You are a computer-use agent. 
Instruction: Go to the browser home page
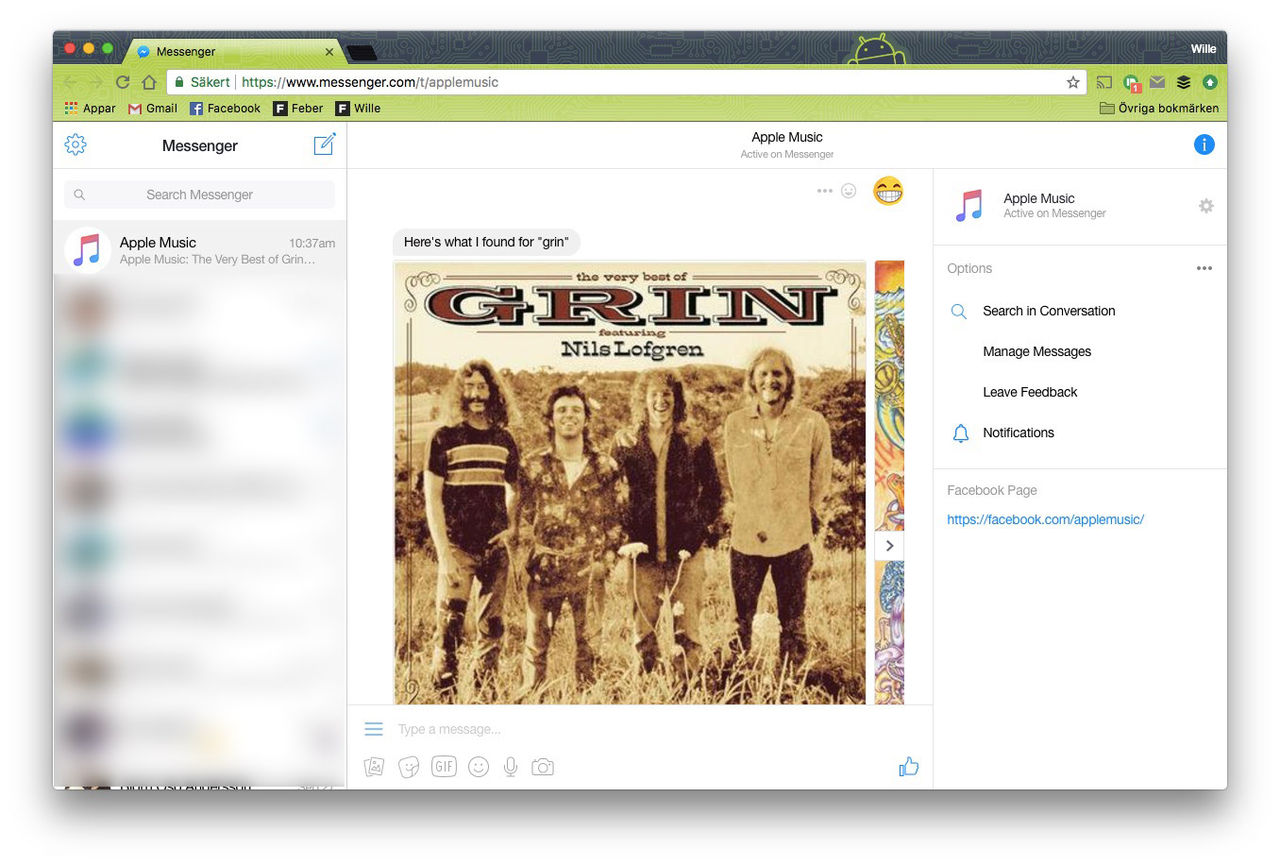148,82
